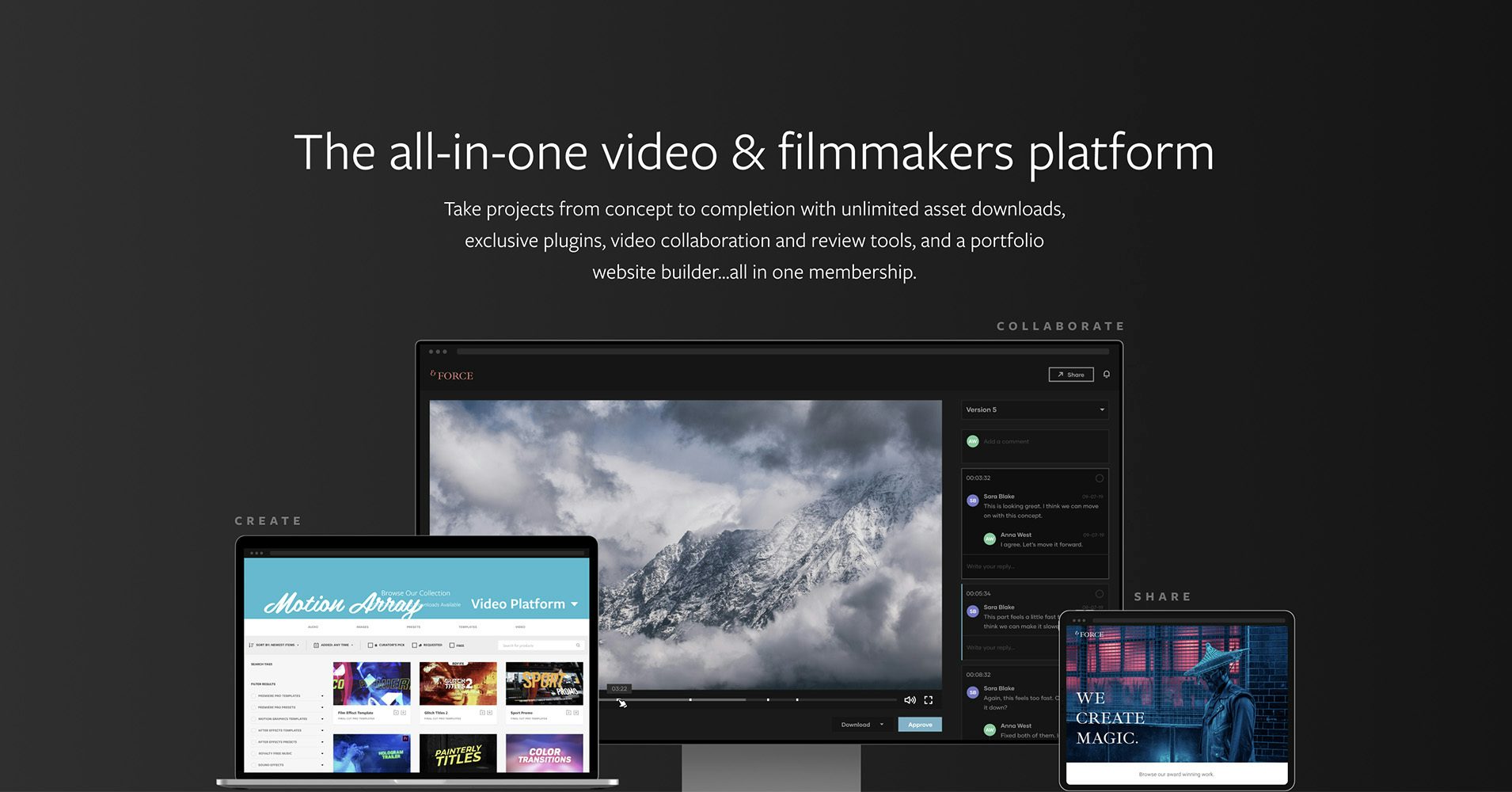Click the Force logo in the review app

tap(452, 375)
